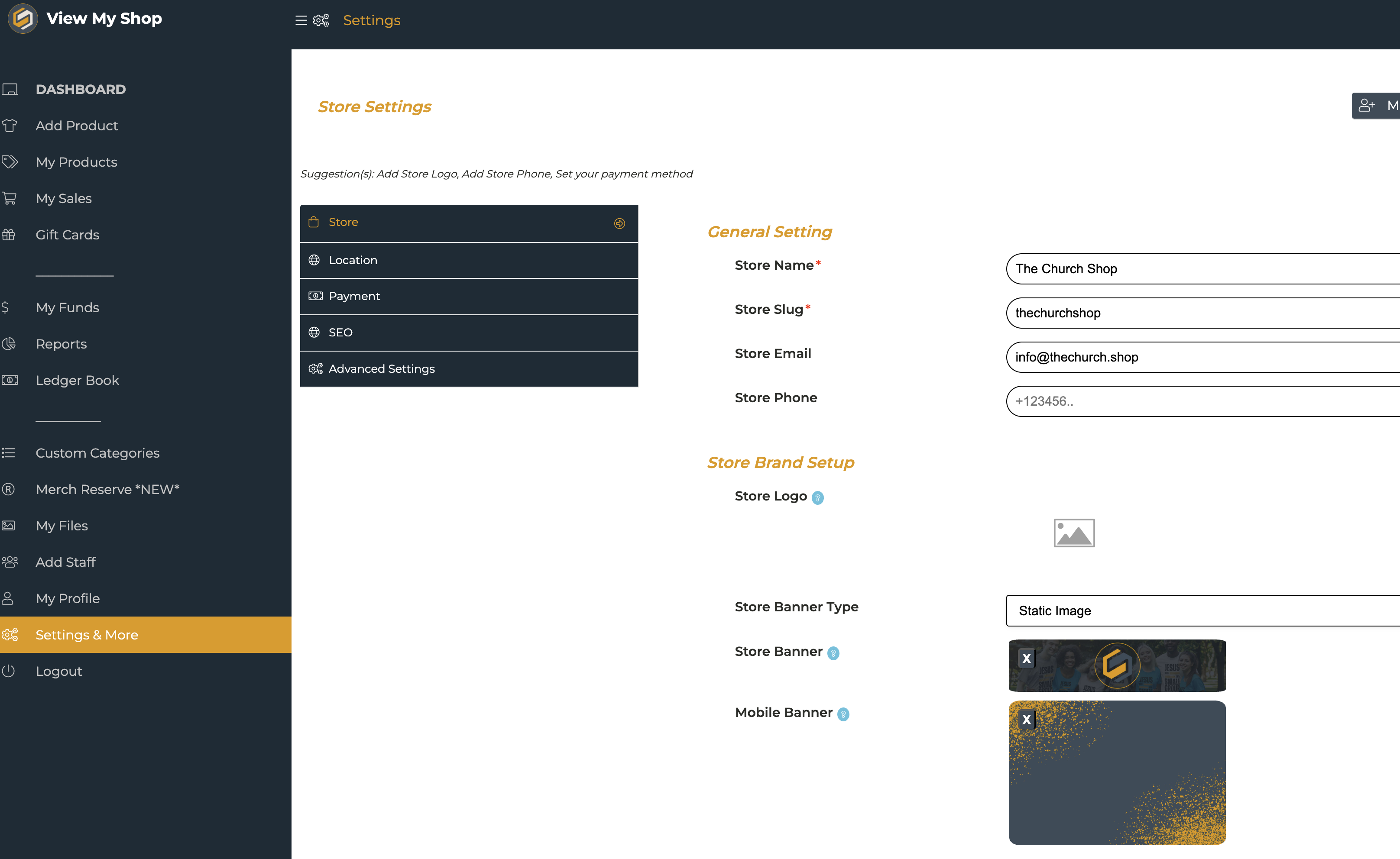Image resolution: width=1400 pixels, height=859 pixels.
Task: Open Custom Categories
Action: [x=98, y=453]
